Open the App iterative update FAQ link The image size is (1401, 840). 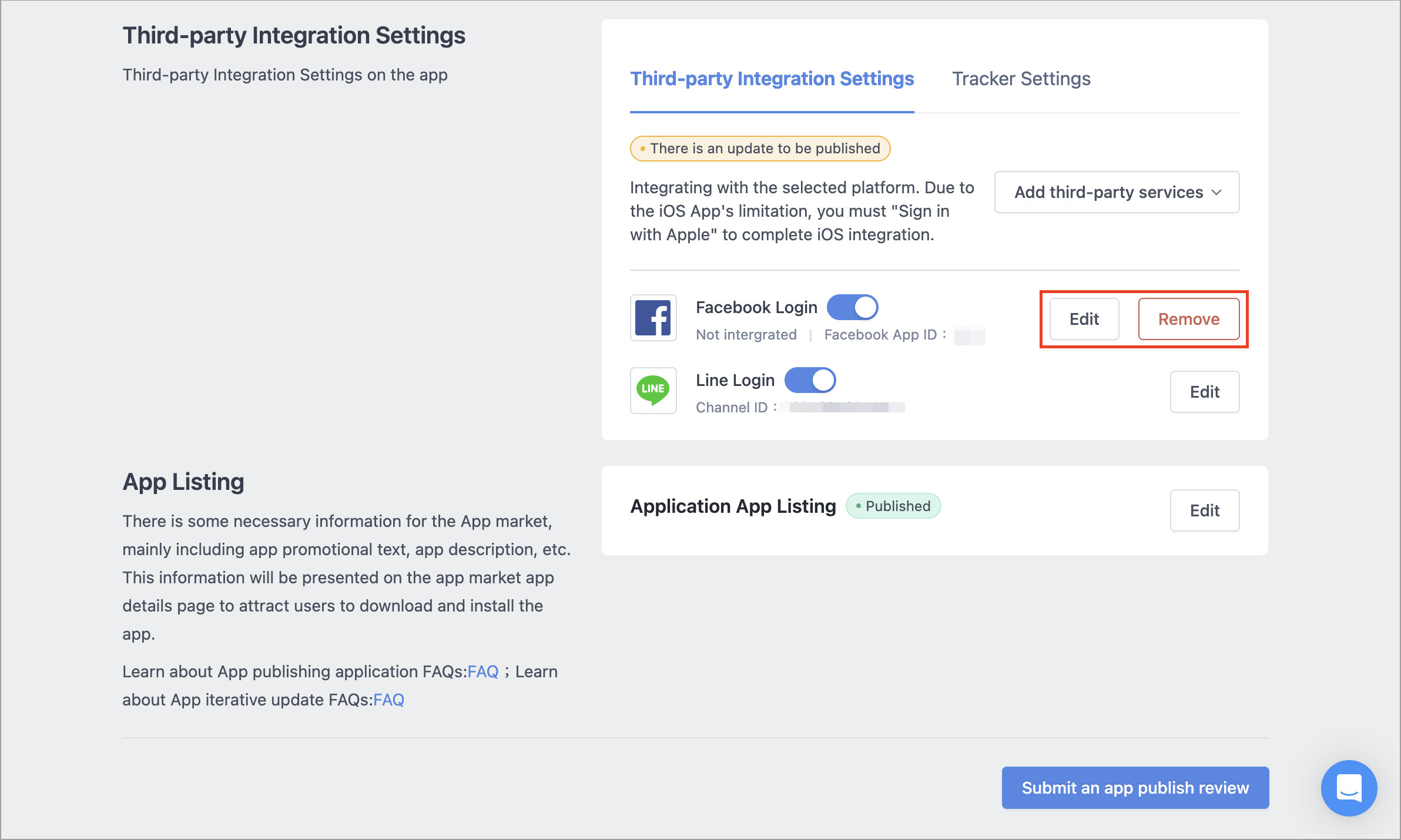tap(388, 700)
